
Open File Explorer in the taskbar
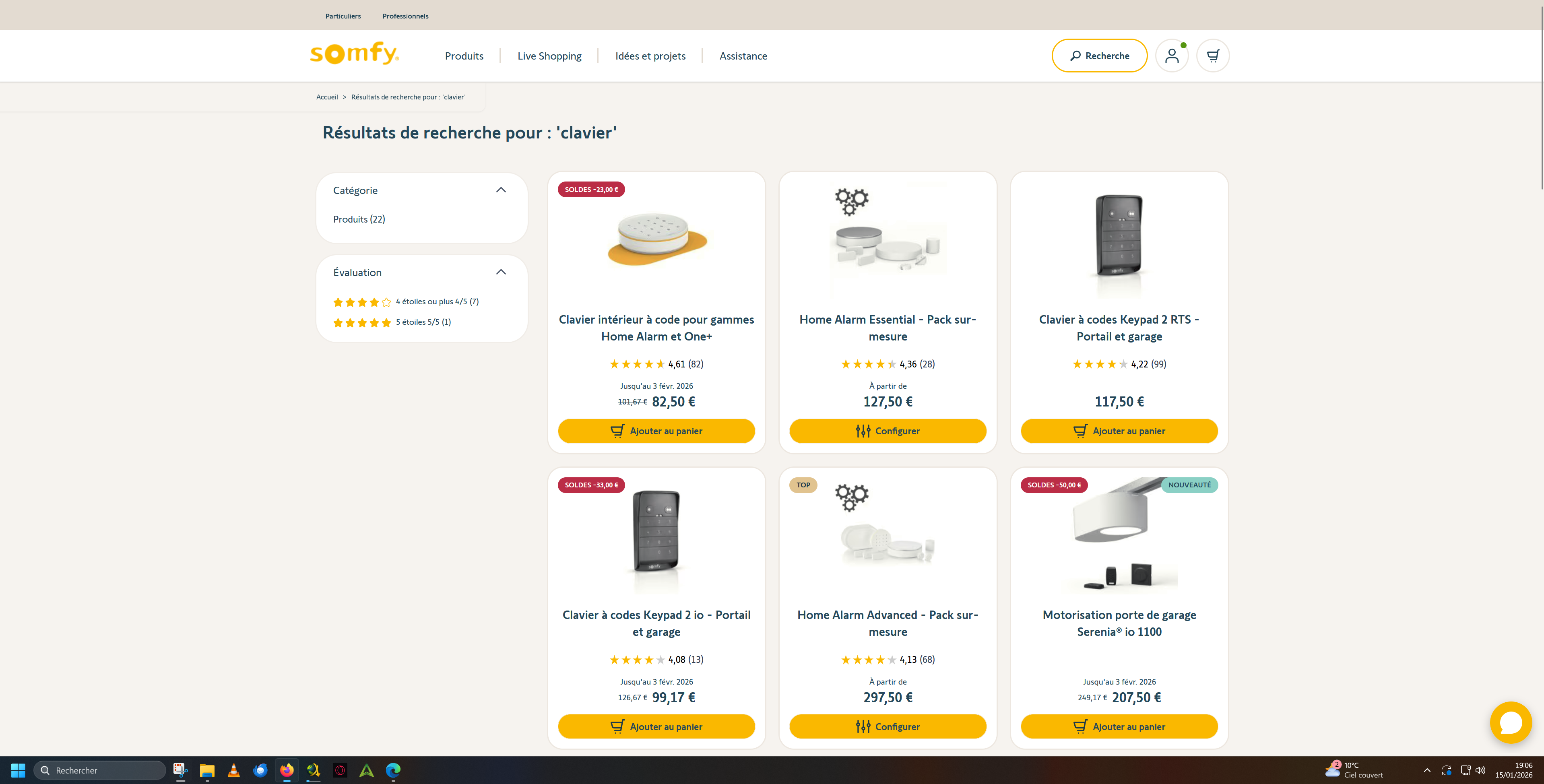coord(207,770)
